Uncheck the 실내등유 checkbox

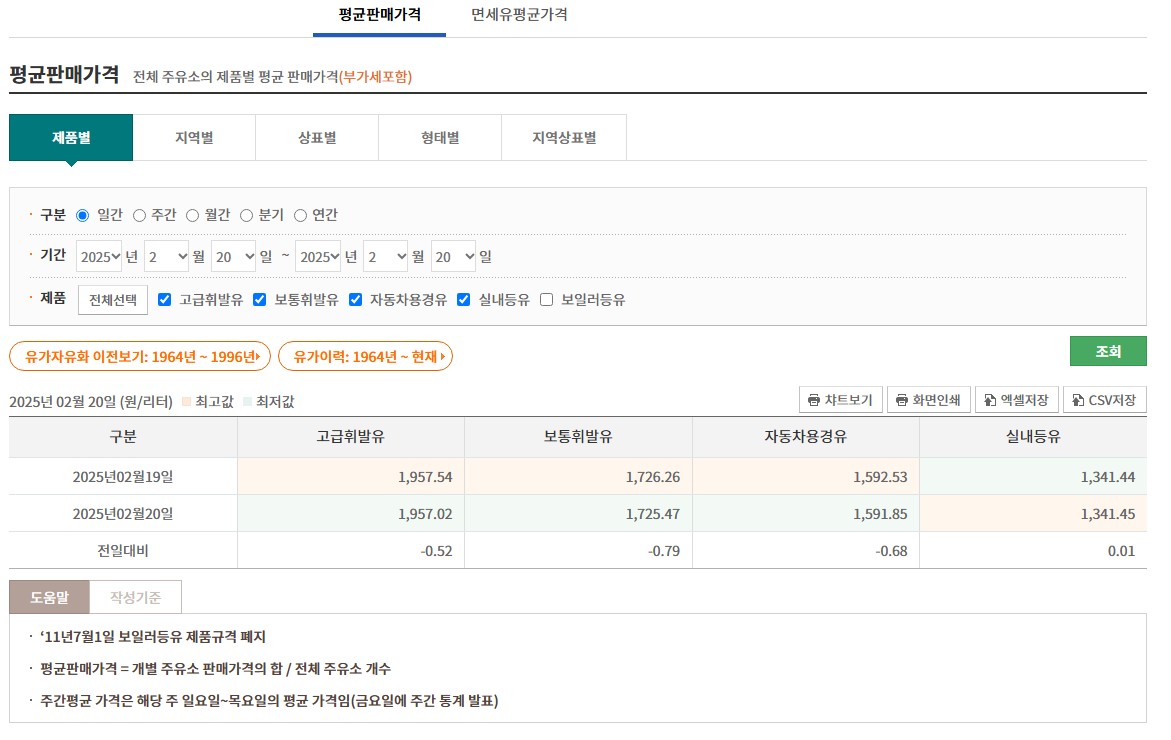pos(464,299)
